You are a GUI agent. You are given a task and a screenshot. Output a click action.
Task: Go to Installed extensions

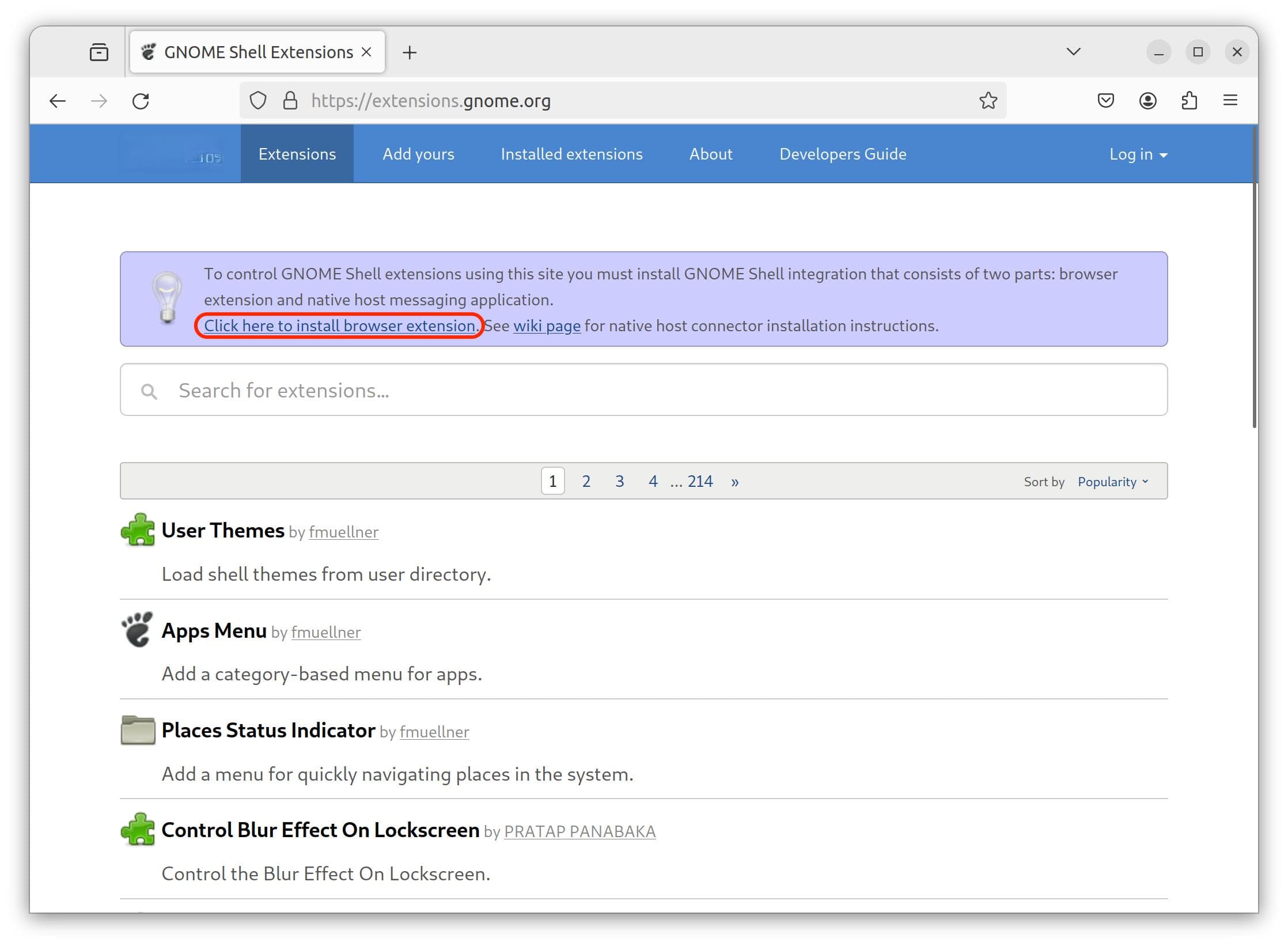pos(572,154)
